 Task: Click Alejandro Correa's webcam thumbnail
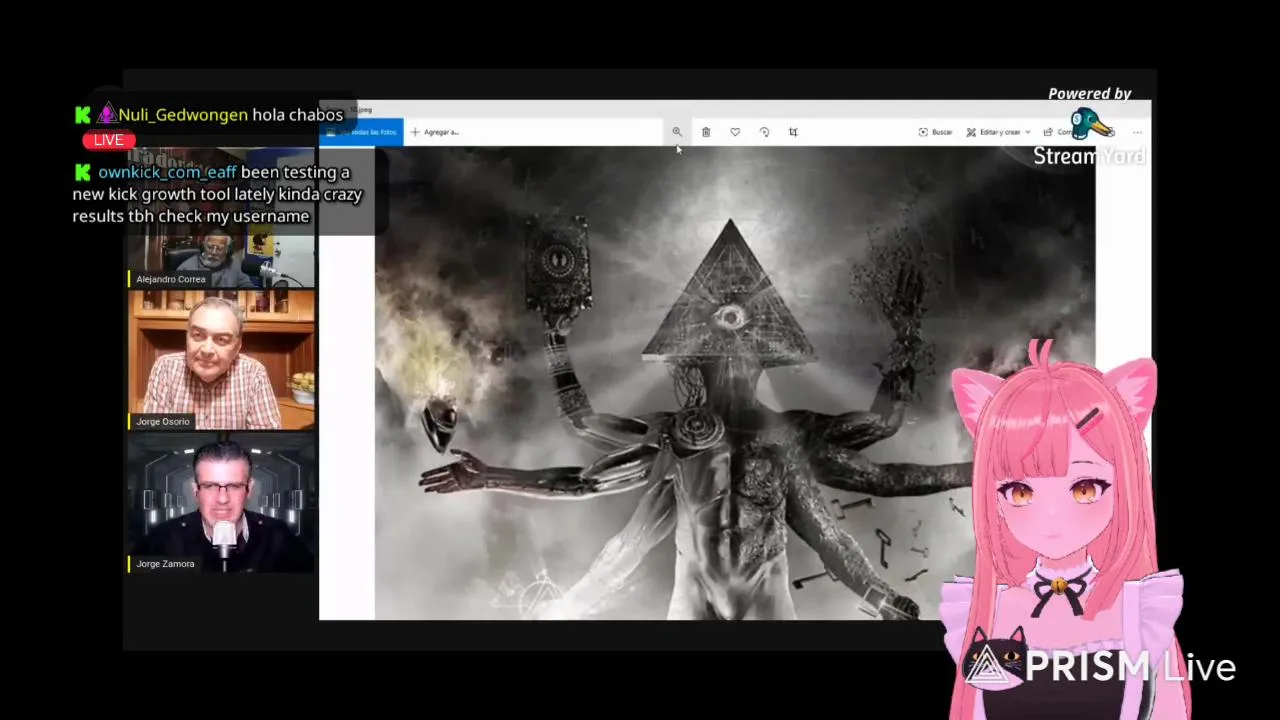click(x=221, y=218)
